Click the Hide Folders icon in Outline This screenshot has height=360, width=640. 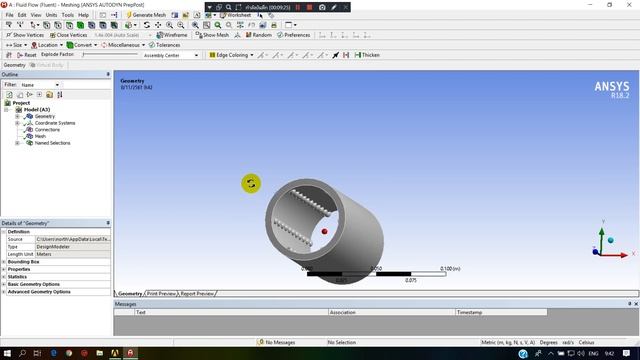pos(49,95)
